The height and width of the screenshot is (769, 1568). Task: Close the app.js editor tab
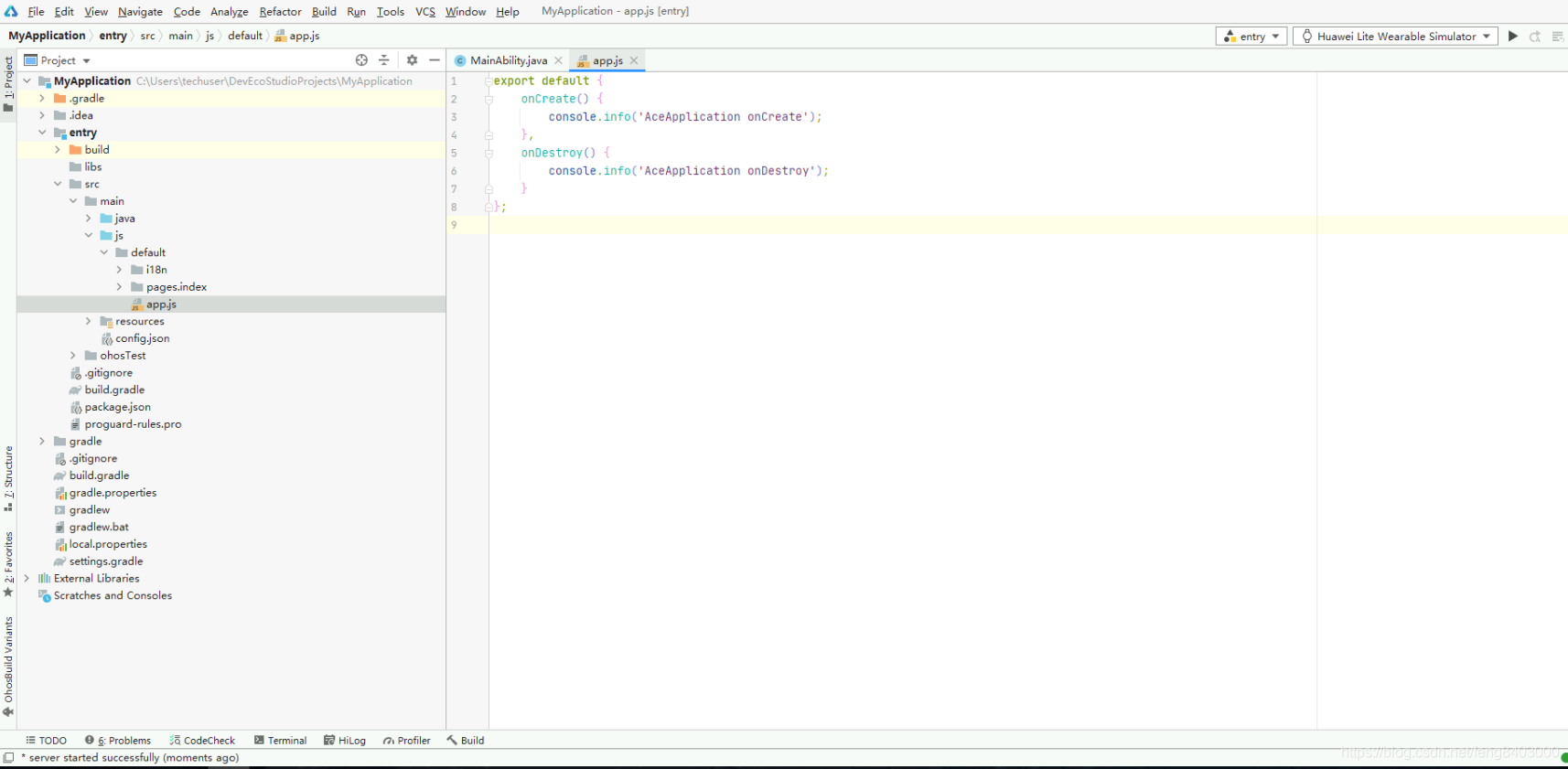pyautogui.click(x=634, y=60)
